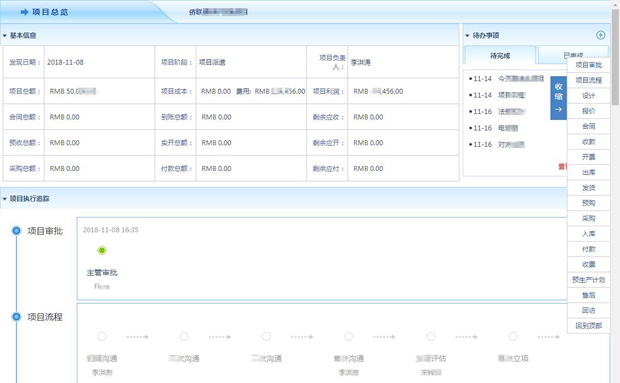
Task: Add a new to-do item with plus icon
Action: click(600, 35)
